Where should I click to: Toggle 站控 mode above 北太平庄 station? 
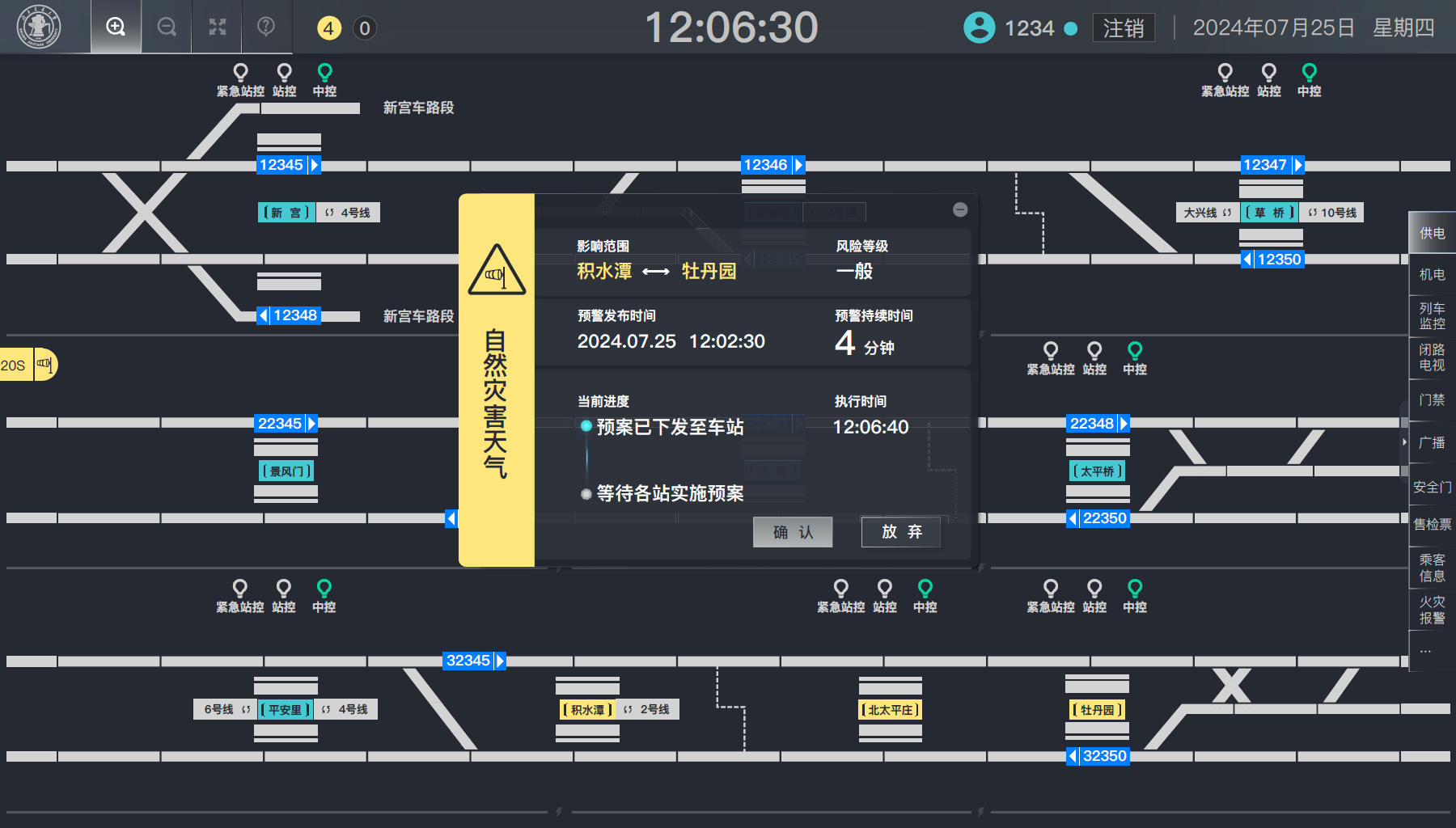pos(884,596)
